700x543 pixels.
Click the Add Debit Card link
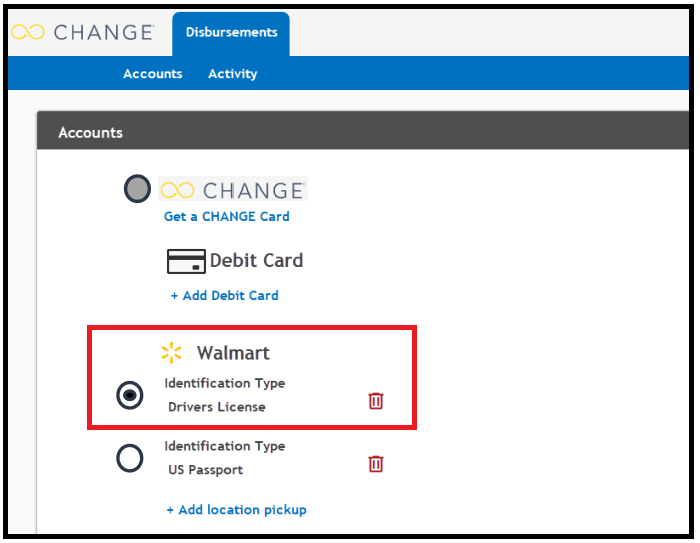click(225, 296)
